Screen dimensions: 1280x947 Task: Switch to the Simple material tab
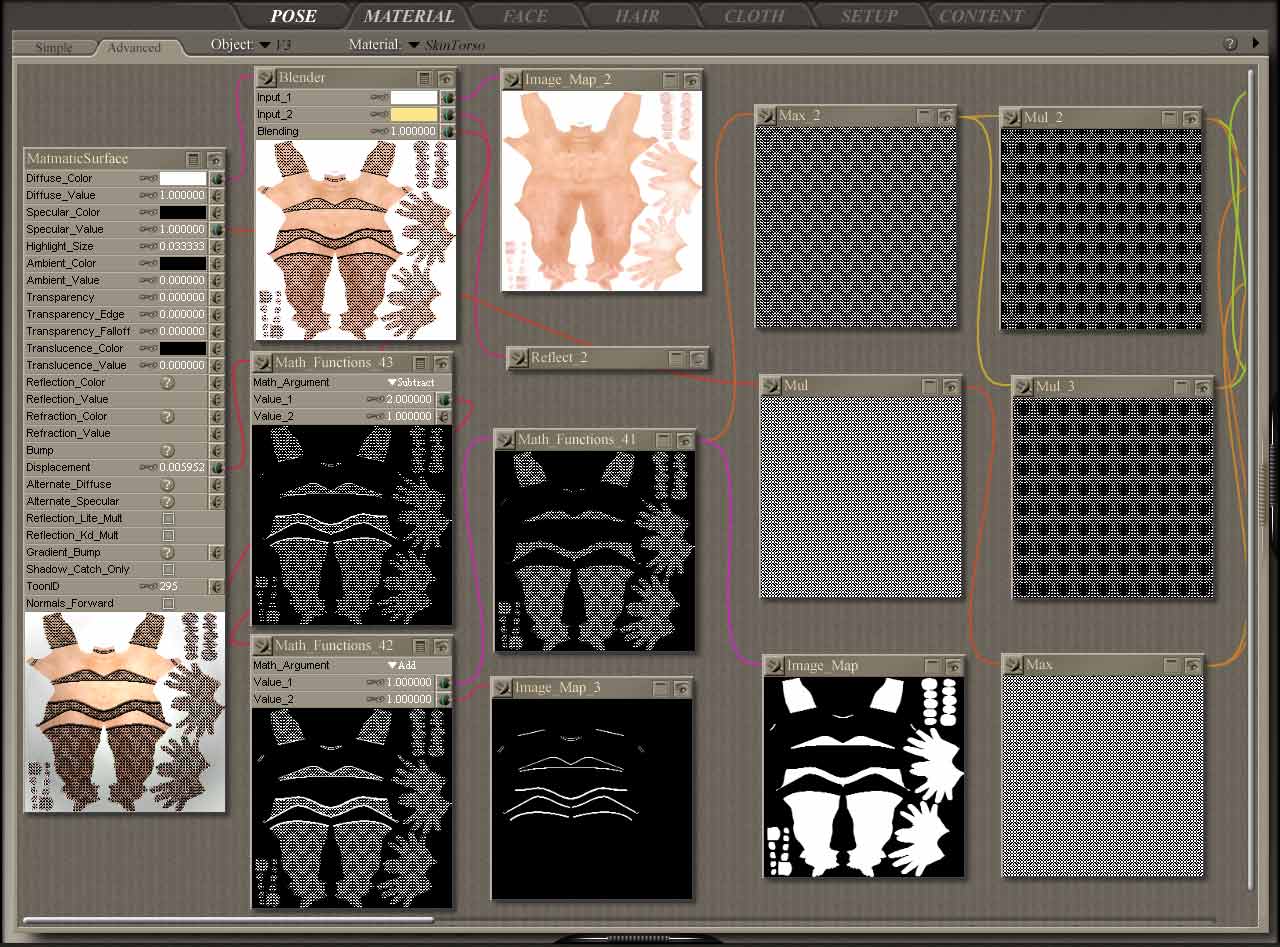(x=53, y=47)
